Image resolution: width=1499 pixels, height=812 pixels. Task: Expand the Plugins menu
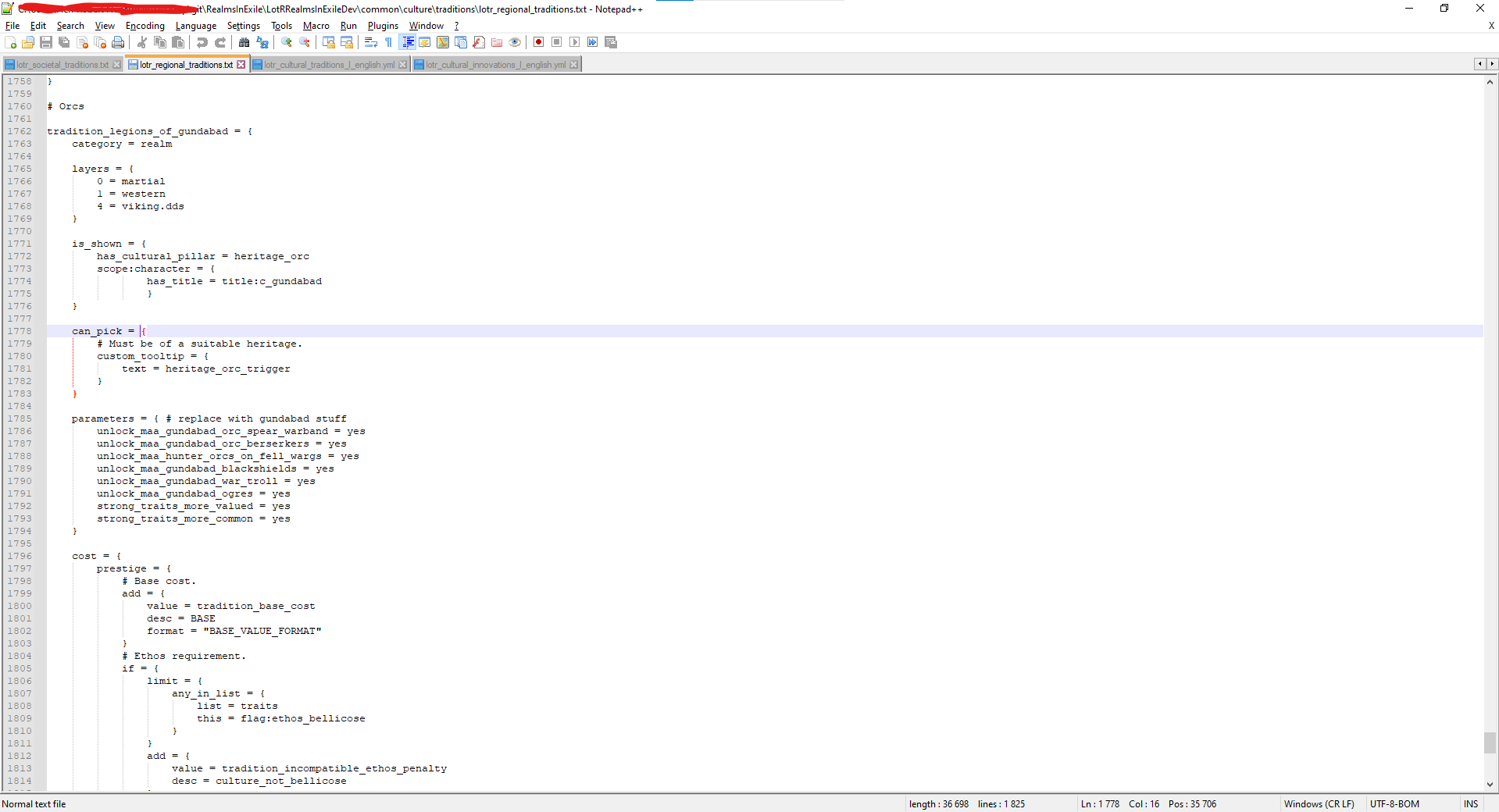(x=383, y=26)
